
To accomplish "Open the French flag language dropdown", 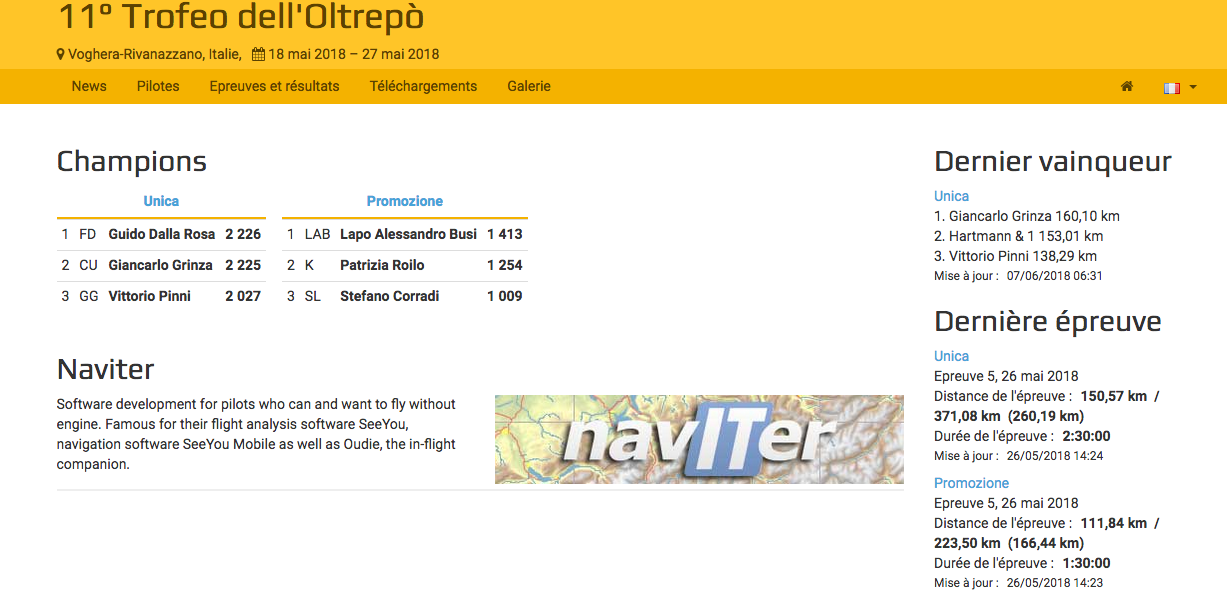I will pyautogui.click(x=1179, y=87).
